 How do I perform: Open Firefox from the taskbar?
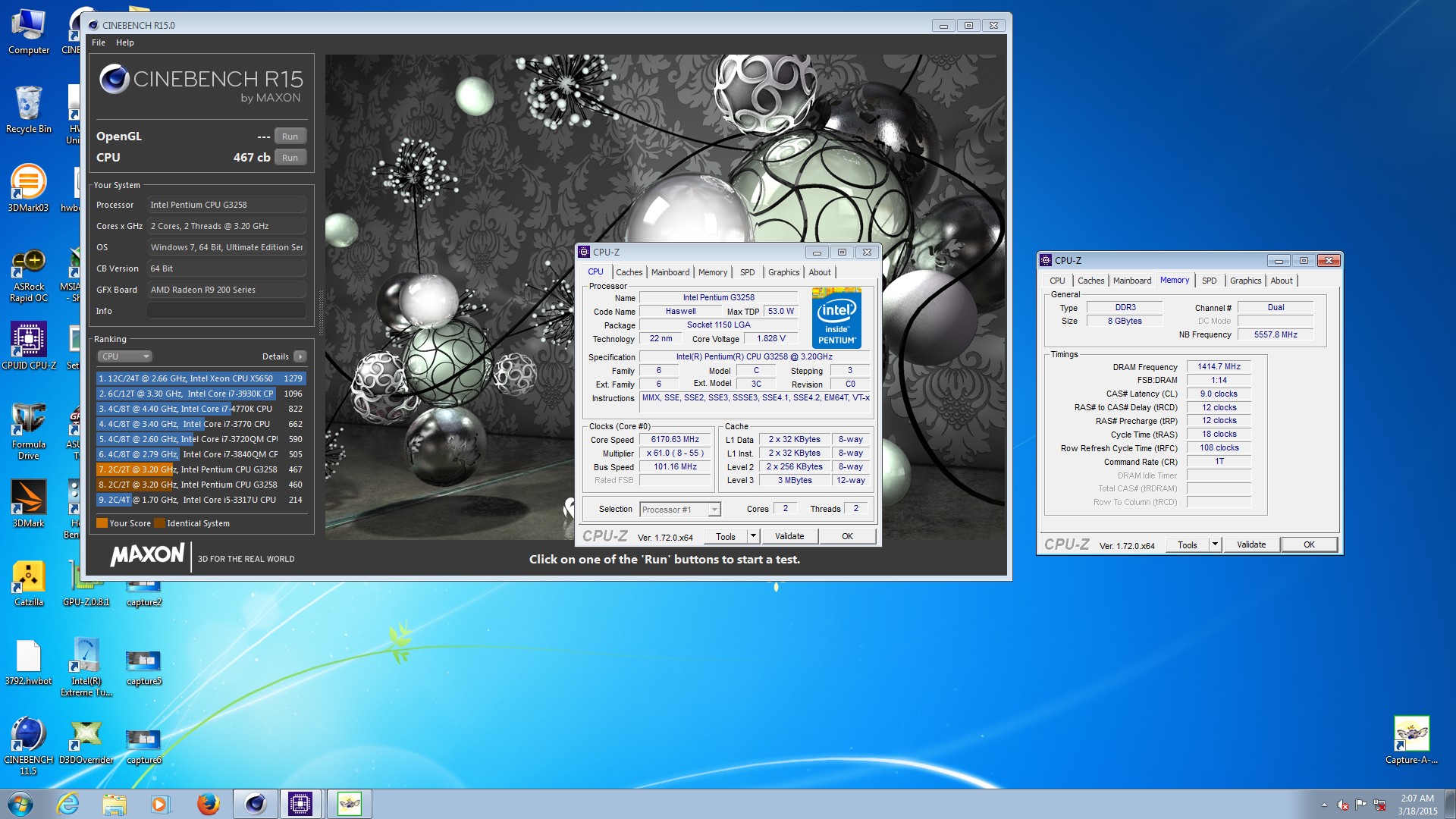click(x=208, y=804)
